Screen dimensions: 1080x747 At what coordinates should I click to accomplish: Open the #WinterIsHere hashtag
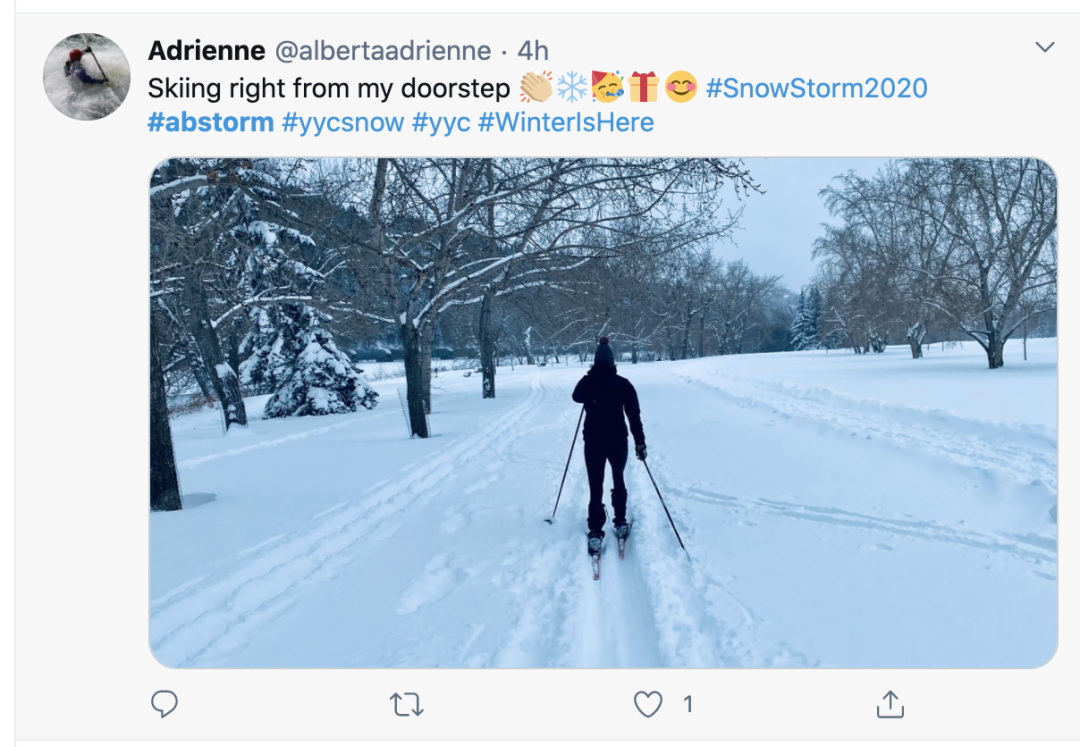(565, 123)
